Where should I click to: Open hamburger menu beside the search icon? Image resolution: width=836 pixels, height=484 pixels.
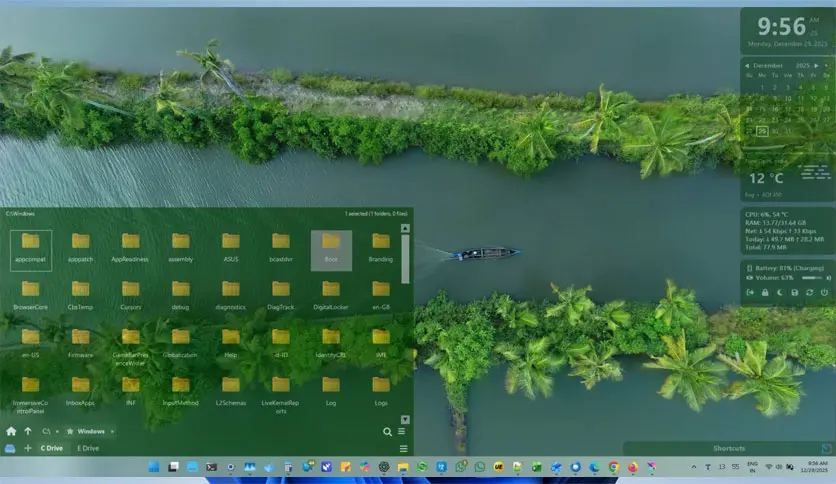[x=402, y=431]
